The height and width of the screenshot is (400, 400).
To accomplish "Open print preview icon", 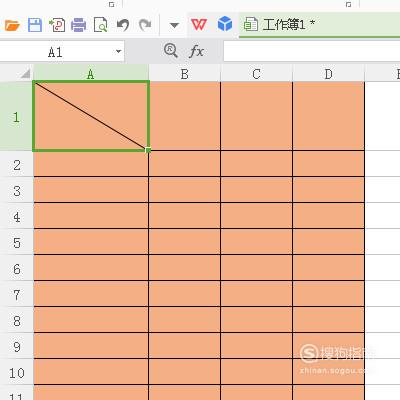I will [x=100, y=25].
